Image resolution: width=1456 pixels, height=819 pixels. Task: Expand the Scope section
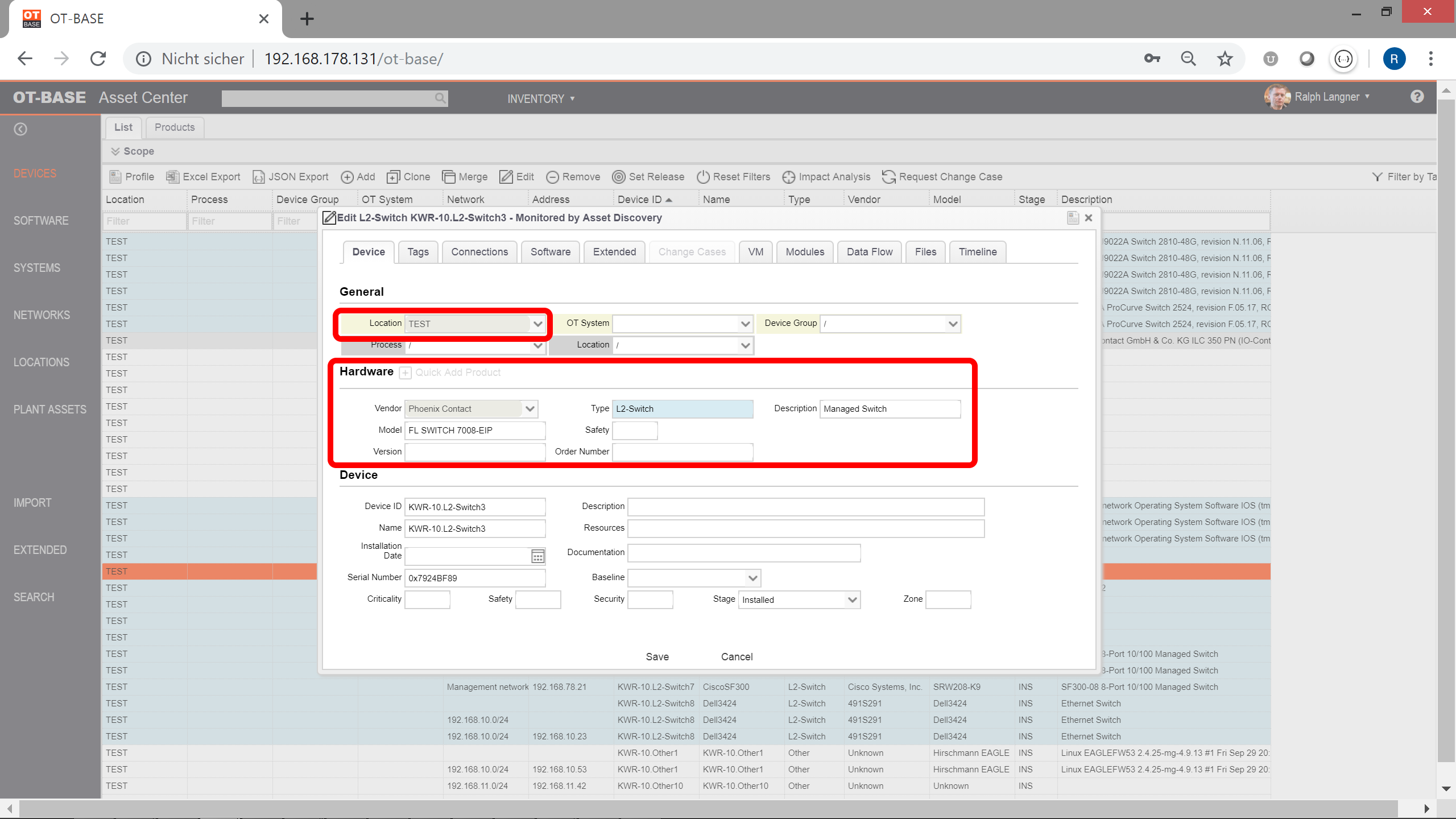(133, 151)
